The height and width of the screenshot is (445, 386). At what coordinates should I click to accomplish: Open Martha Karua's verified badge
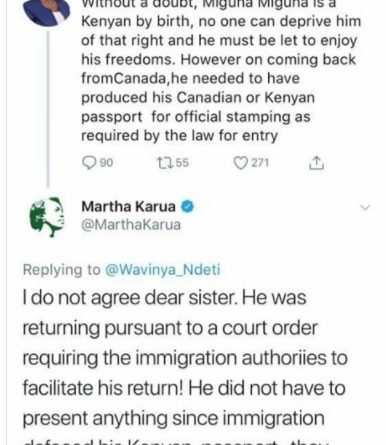pos(187,207)
